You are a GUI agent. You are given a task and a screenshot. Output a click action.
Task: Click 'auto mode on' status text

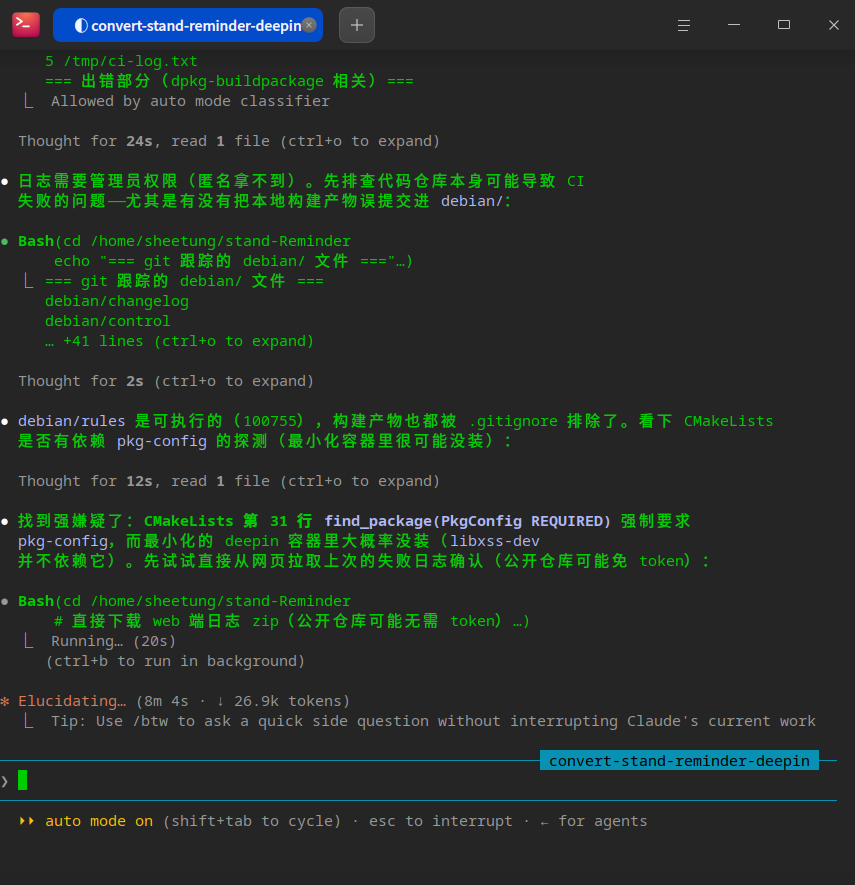coord(99,821)
